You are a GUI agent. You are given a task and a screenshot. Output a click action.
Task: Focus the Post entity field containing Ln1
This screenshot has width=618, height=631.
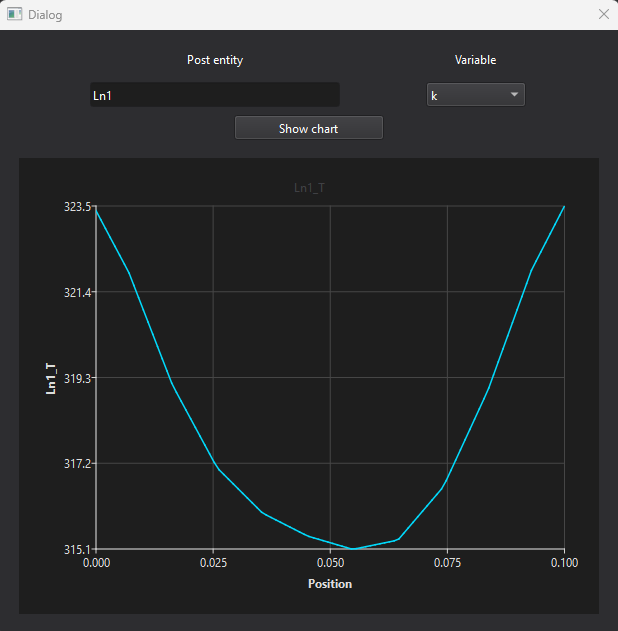(214, 95)
